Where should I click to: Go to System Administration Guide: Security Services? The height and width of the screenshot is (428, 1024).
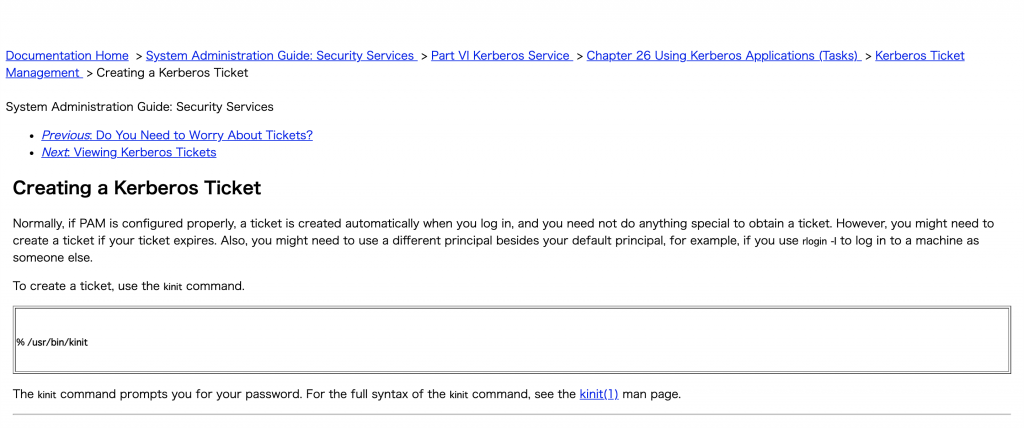281,56
